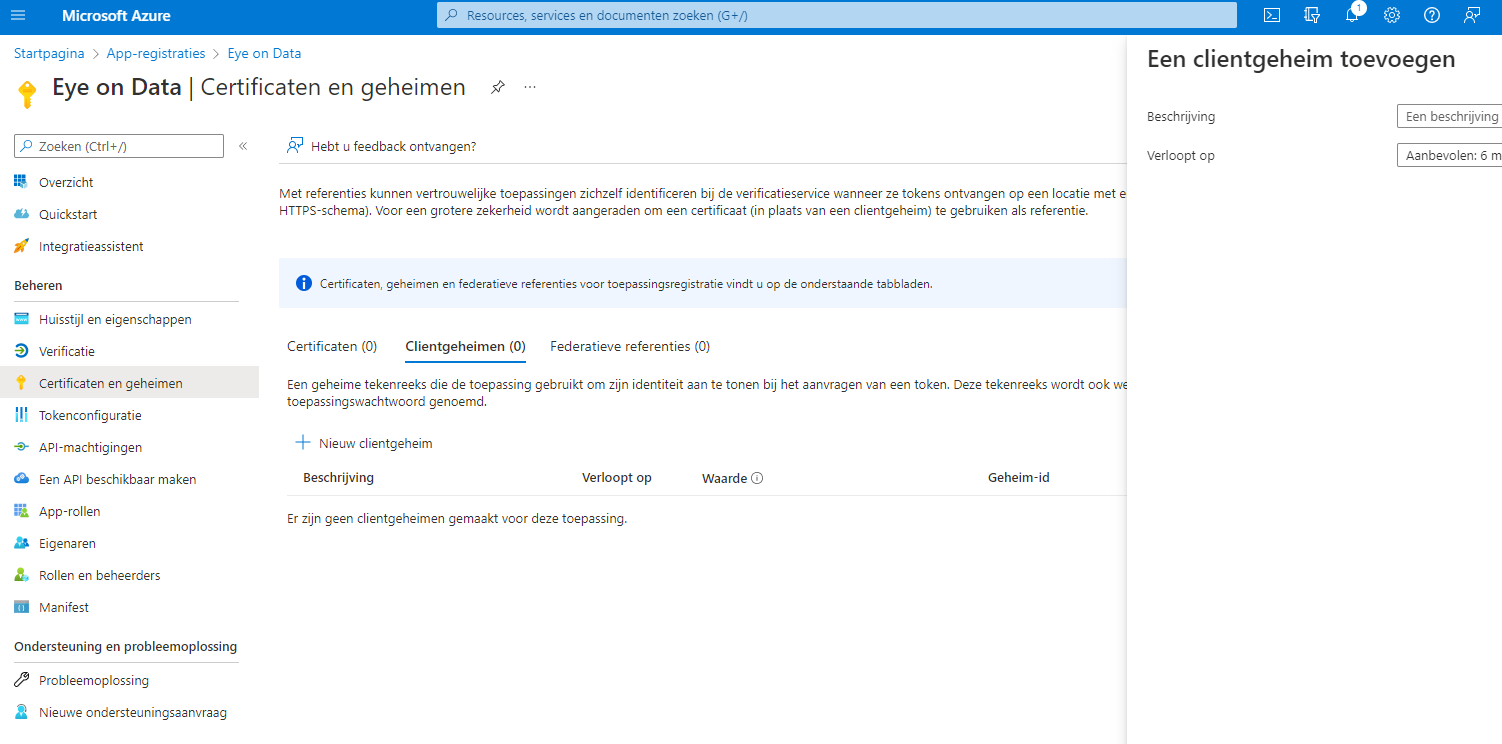1502x744 pixels.
Task: Click Hebt u feedback ontvangen?
Action: point(381,146)
